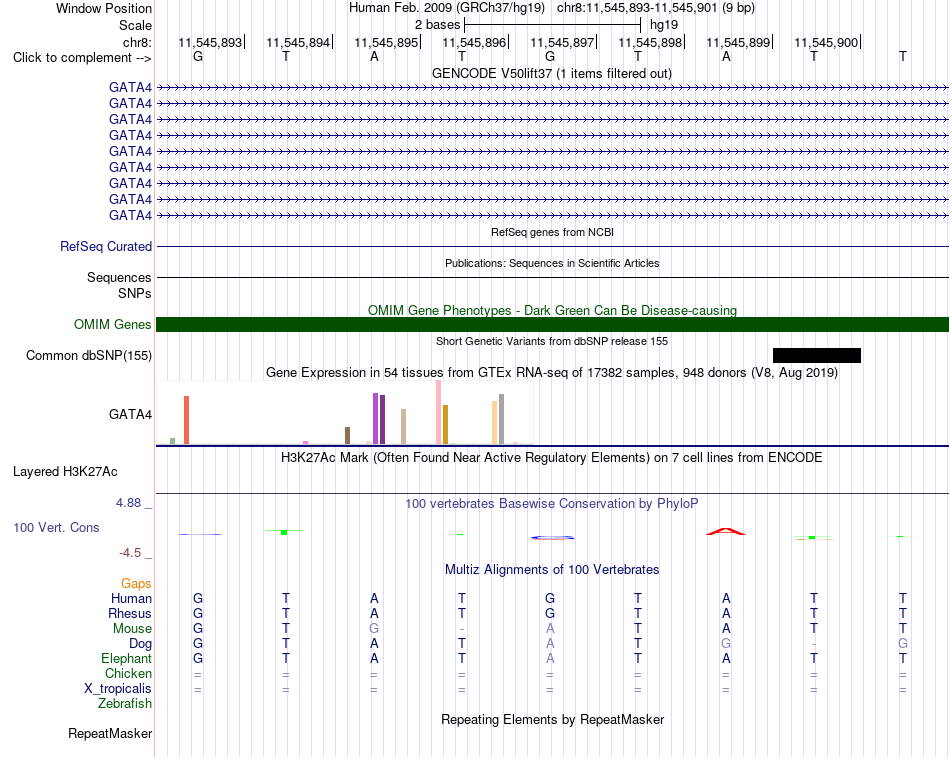Image resolution: width=950 pixels, height=757 pixels.
Task: Click the 'chr8:' ruler label
Action: 137,42
